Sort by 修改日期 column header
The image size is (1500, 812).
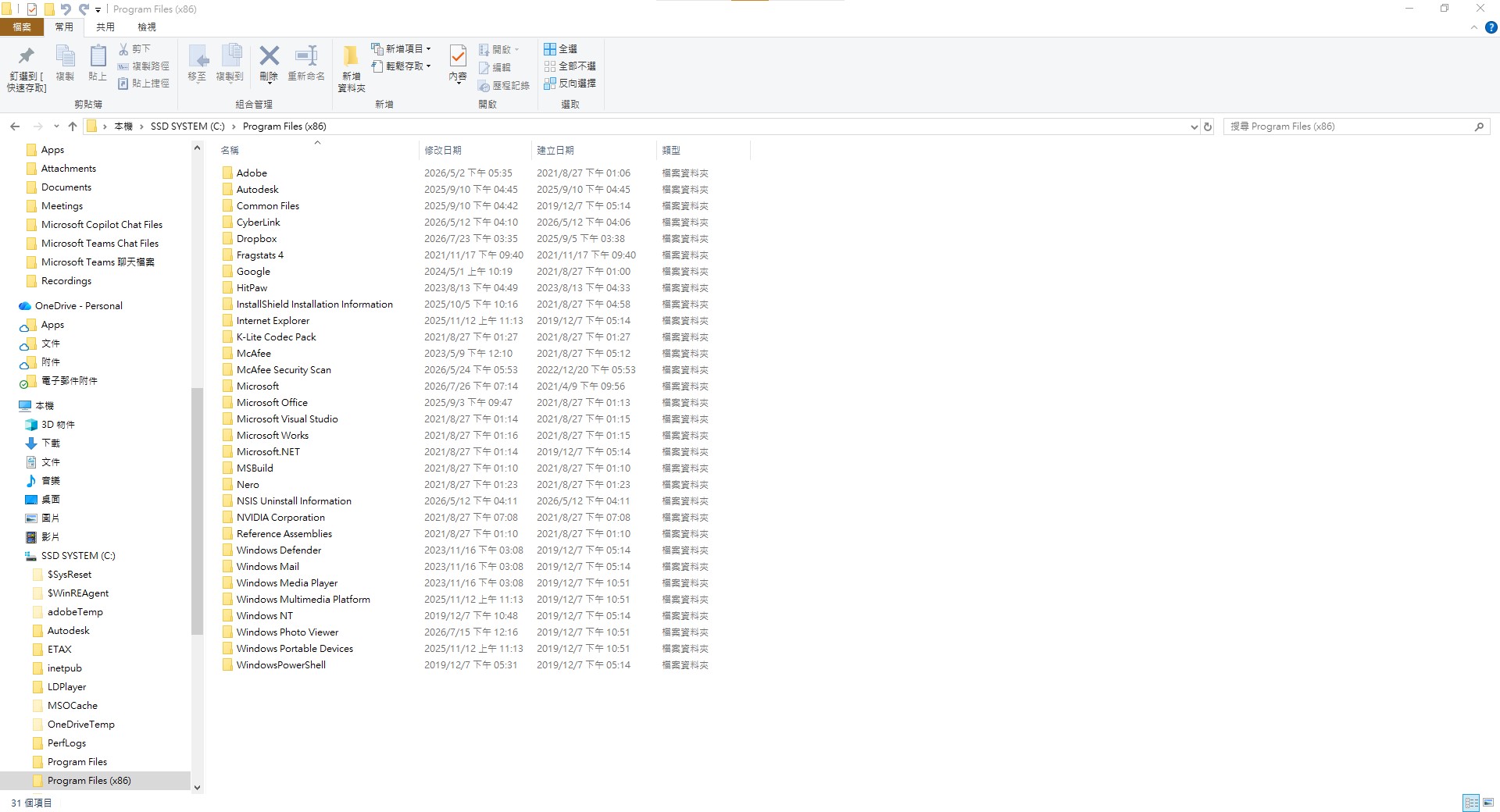(475, 150)
